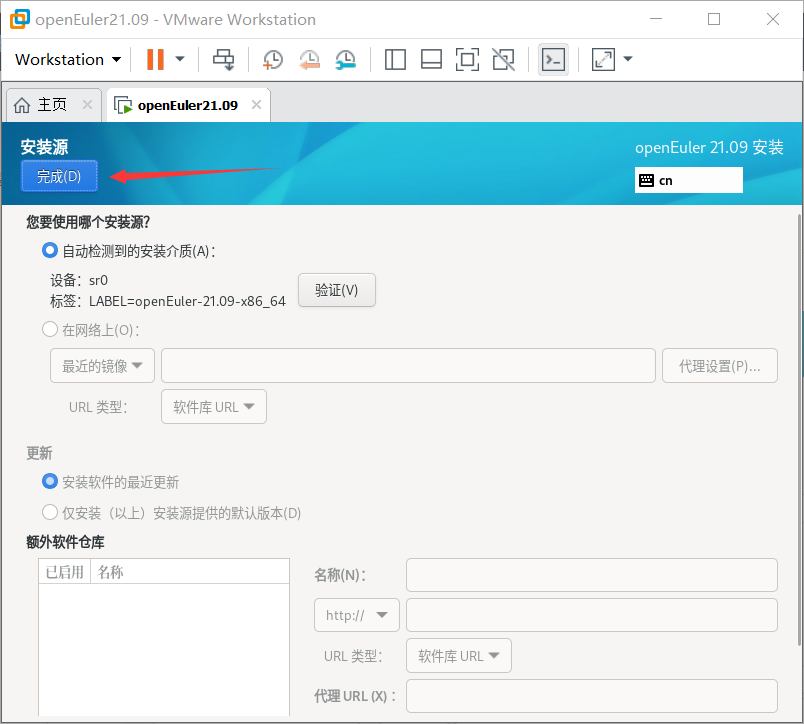Open the stretch display dropdown arrow
The height and width of the screenshot is (724, 804).
point(628,59)
